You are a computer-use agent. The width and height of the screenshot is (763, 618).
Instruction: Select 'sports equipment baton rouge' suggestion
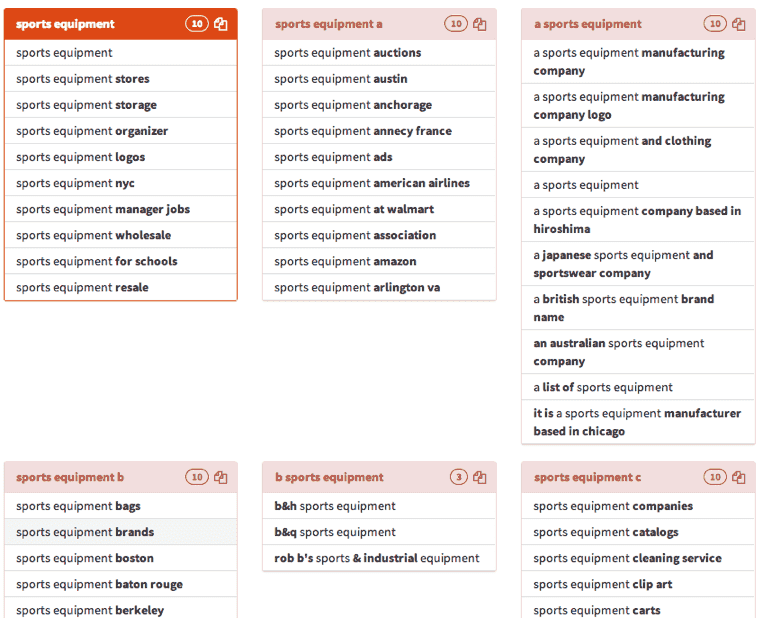pyautogui.click(x=121, y=584)
